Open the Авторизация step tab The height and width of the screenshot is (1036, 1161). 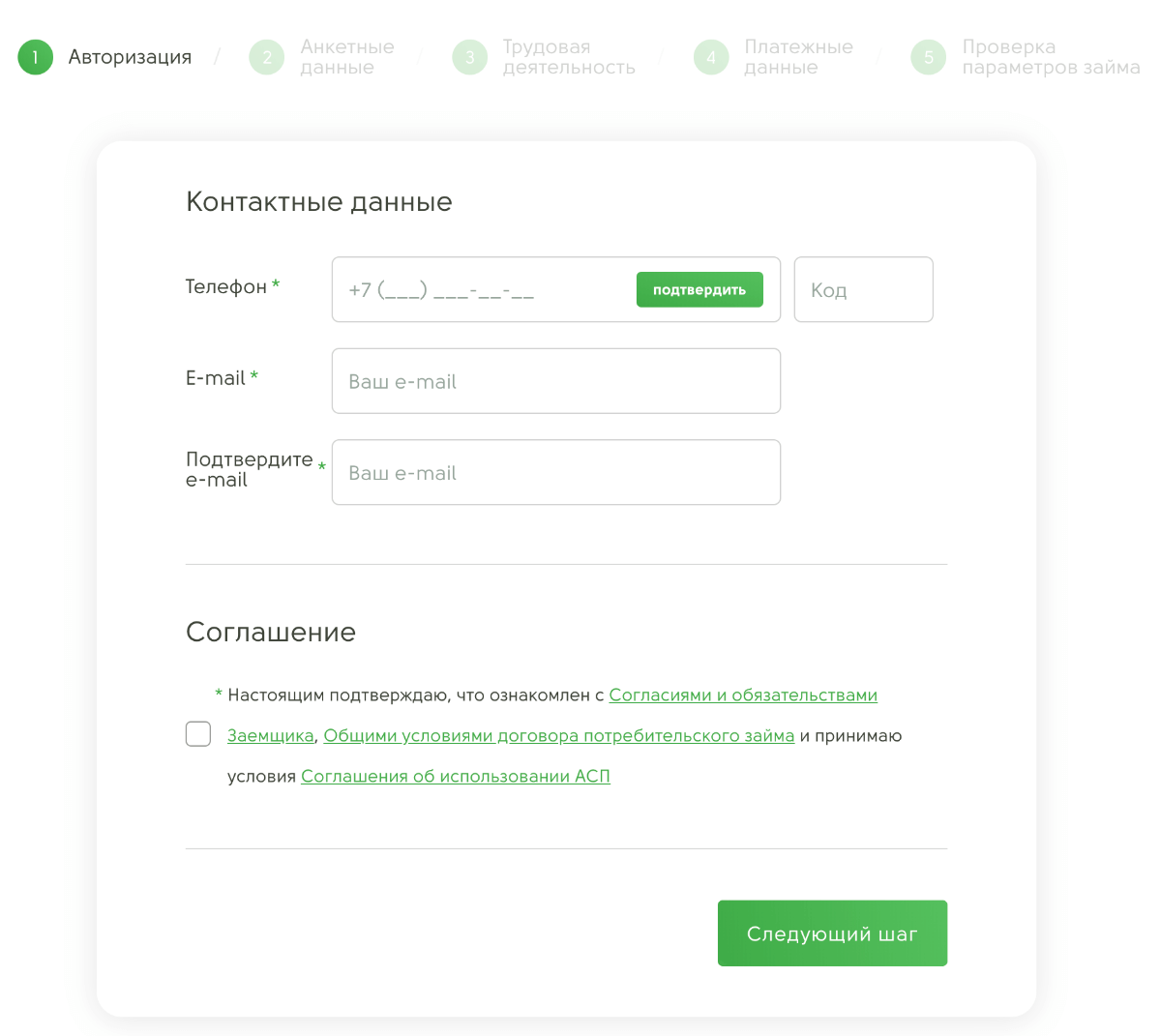click(x=130, y=57)
